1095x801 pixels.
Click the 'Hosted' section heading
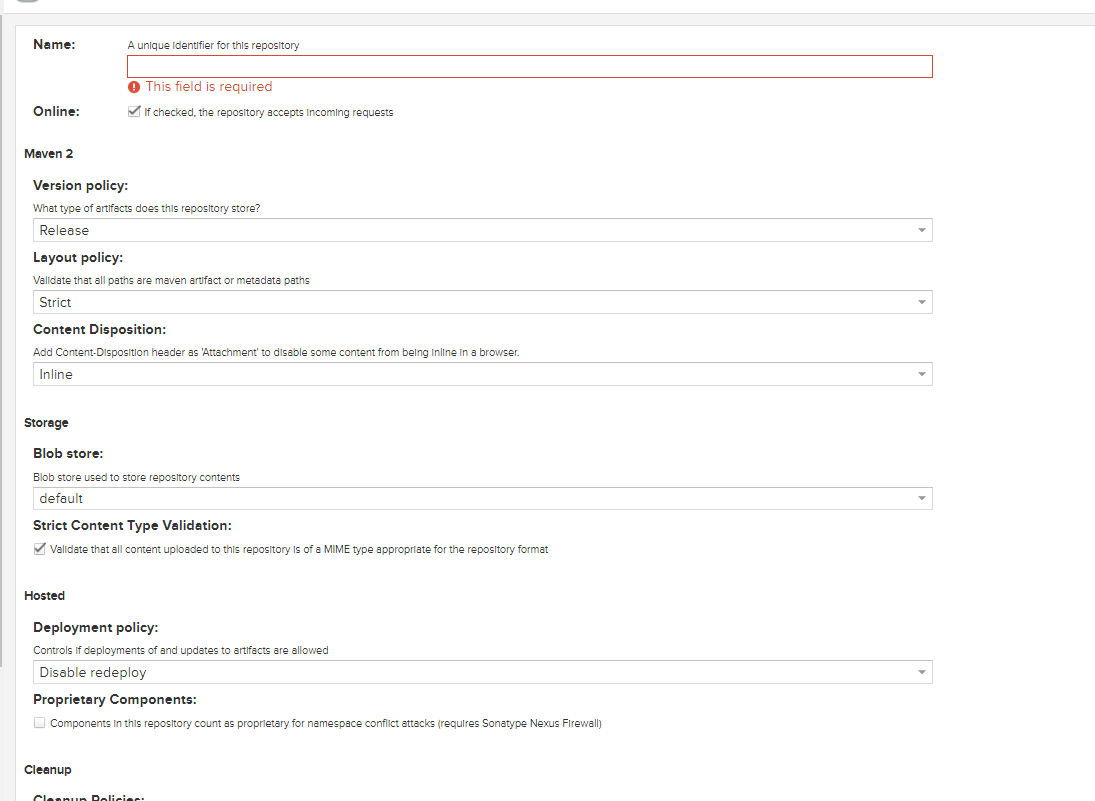pyautogui.click(x=44, y=596)
